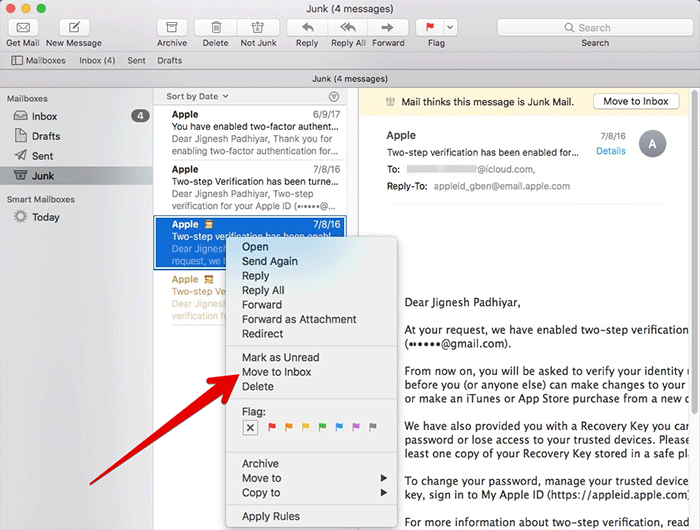Pick the orange flag color
The width and height of the screenshot is (700, 530).
289,427
